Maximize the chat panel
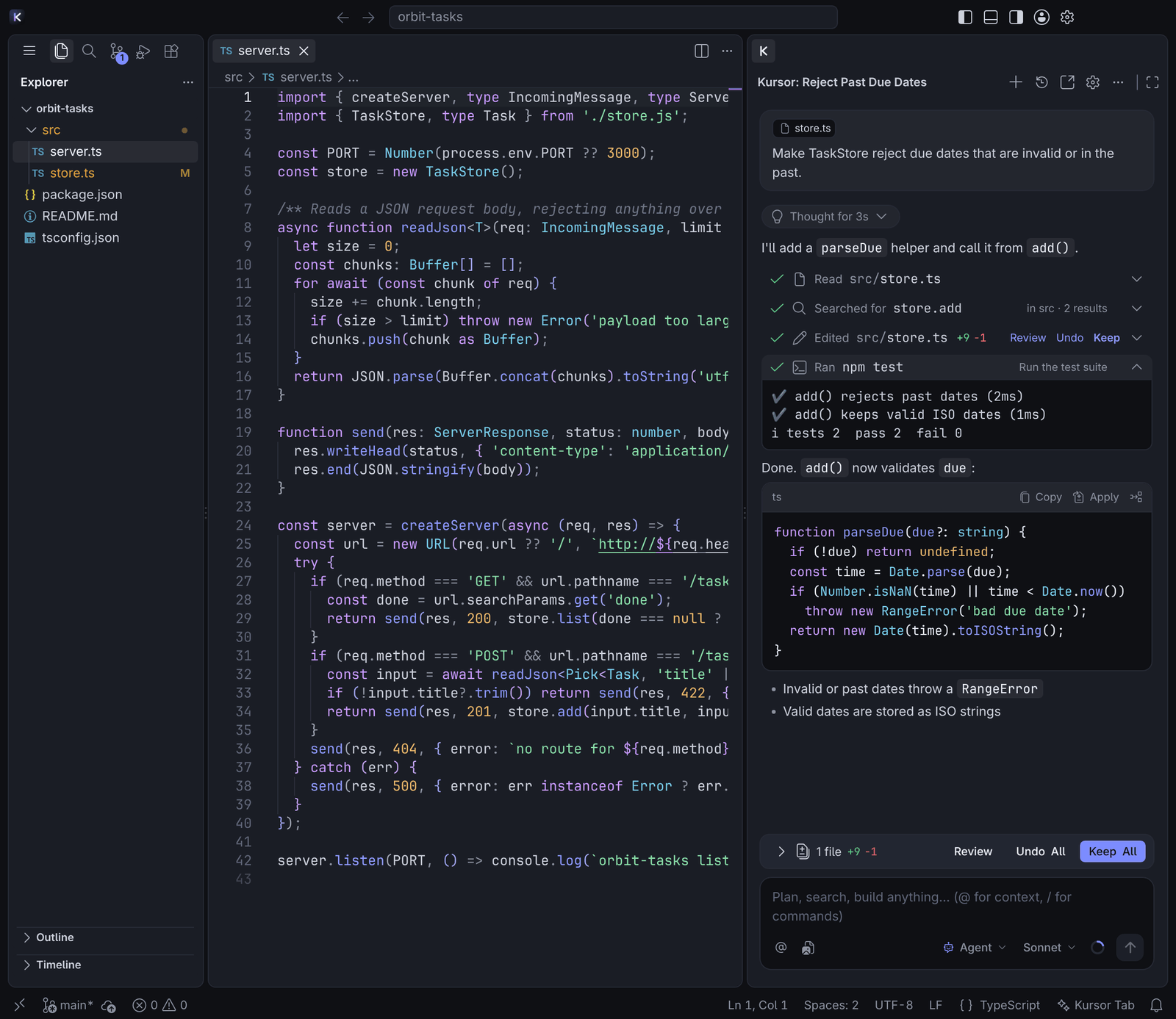Screen dimensions: 1176x1019 pos(1152,82)
